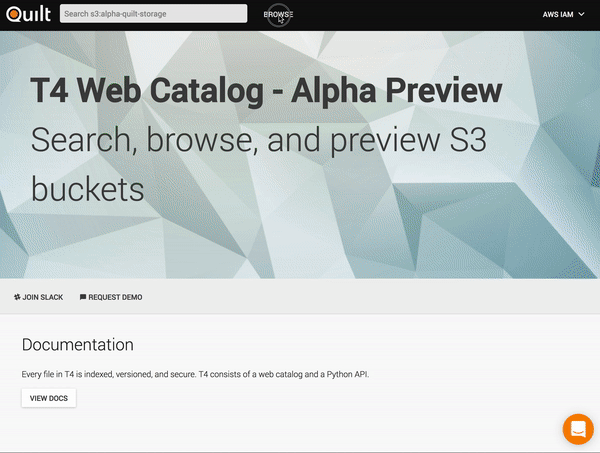Select the Request Demo text link
The height and width of the screenshot is (453, 600).
point(115,297)
